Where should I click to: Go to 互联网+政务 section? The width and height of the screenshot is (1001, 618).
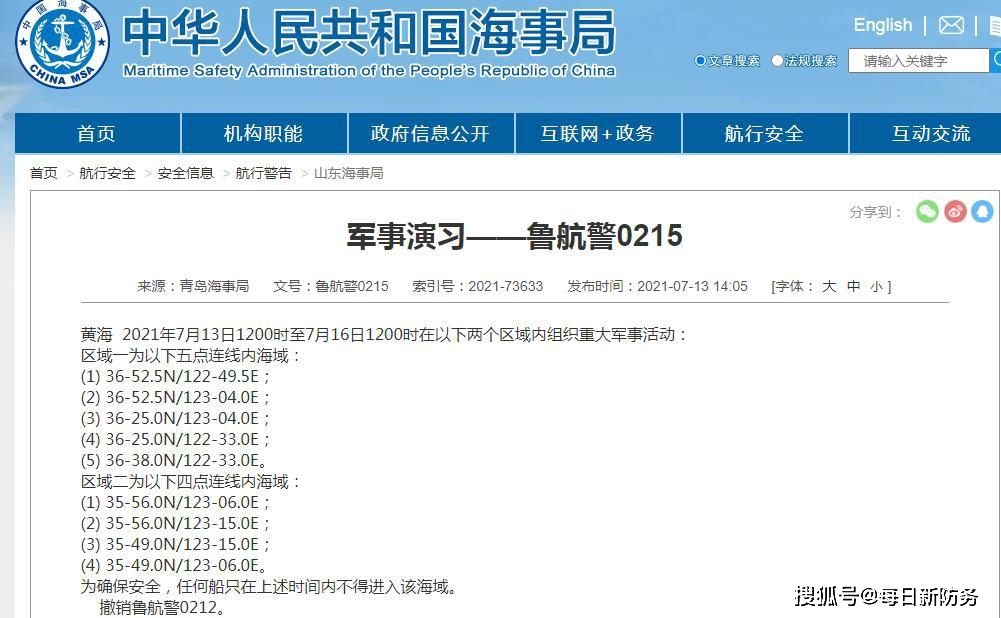click(x=597, y=133)
